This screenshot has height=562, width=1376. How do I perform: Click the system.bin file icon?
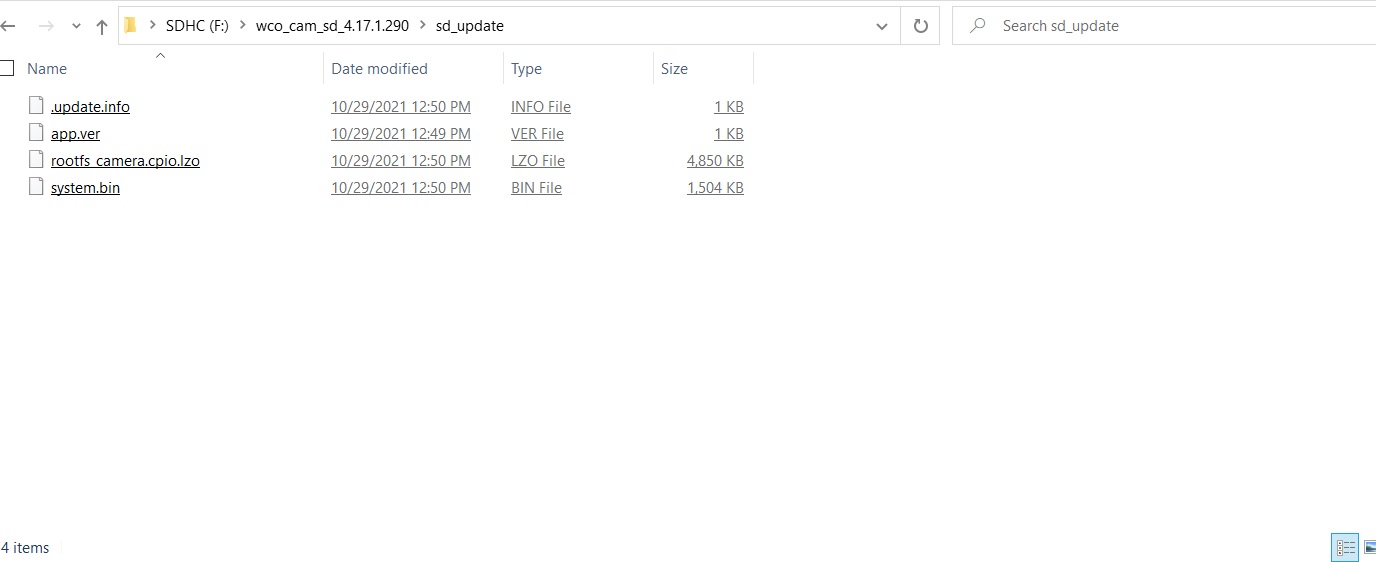tap(37, 187)
